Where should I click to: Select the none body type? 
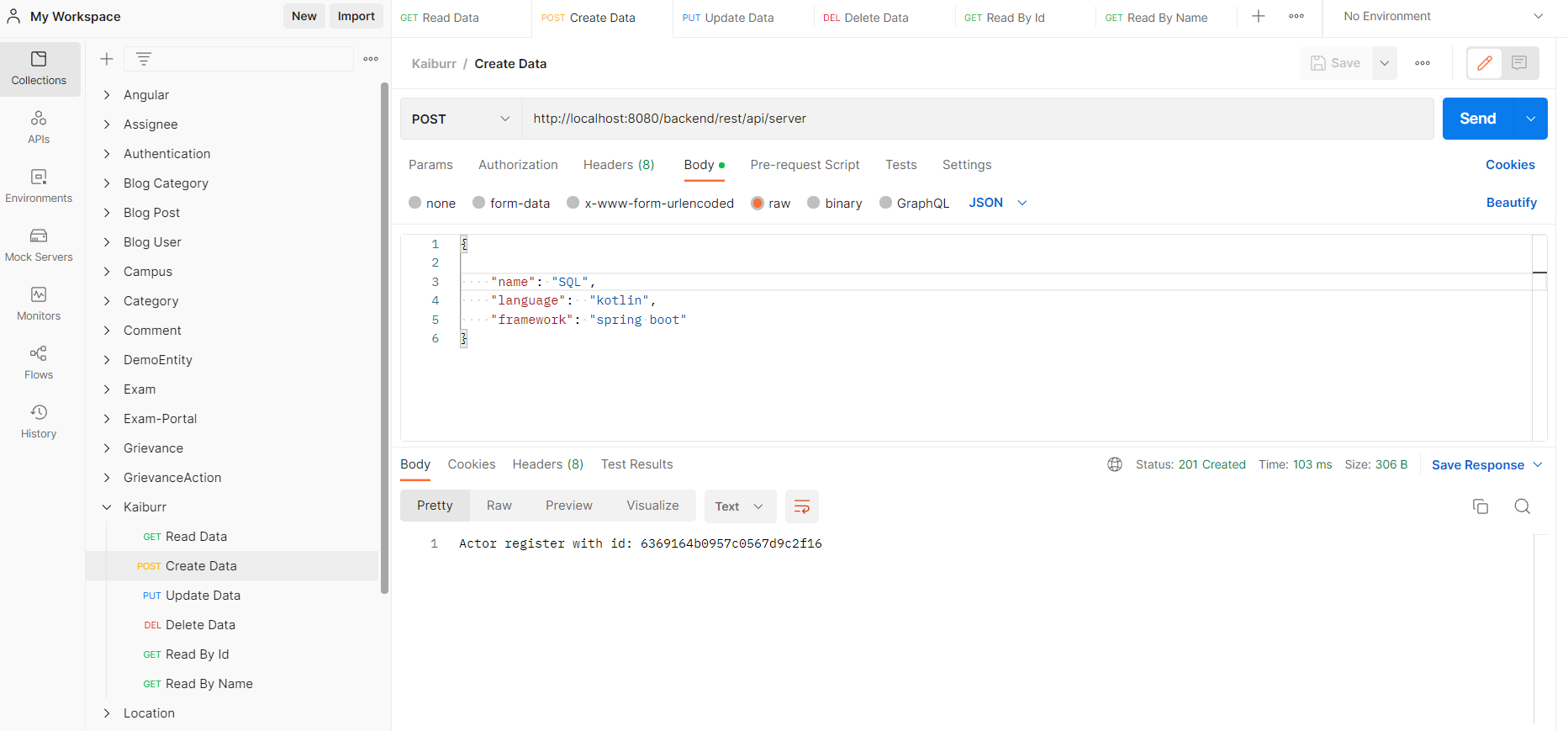[414, 203]
